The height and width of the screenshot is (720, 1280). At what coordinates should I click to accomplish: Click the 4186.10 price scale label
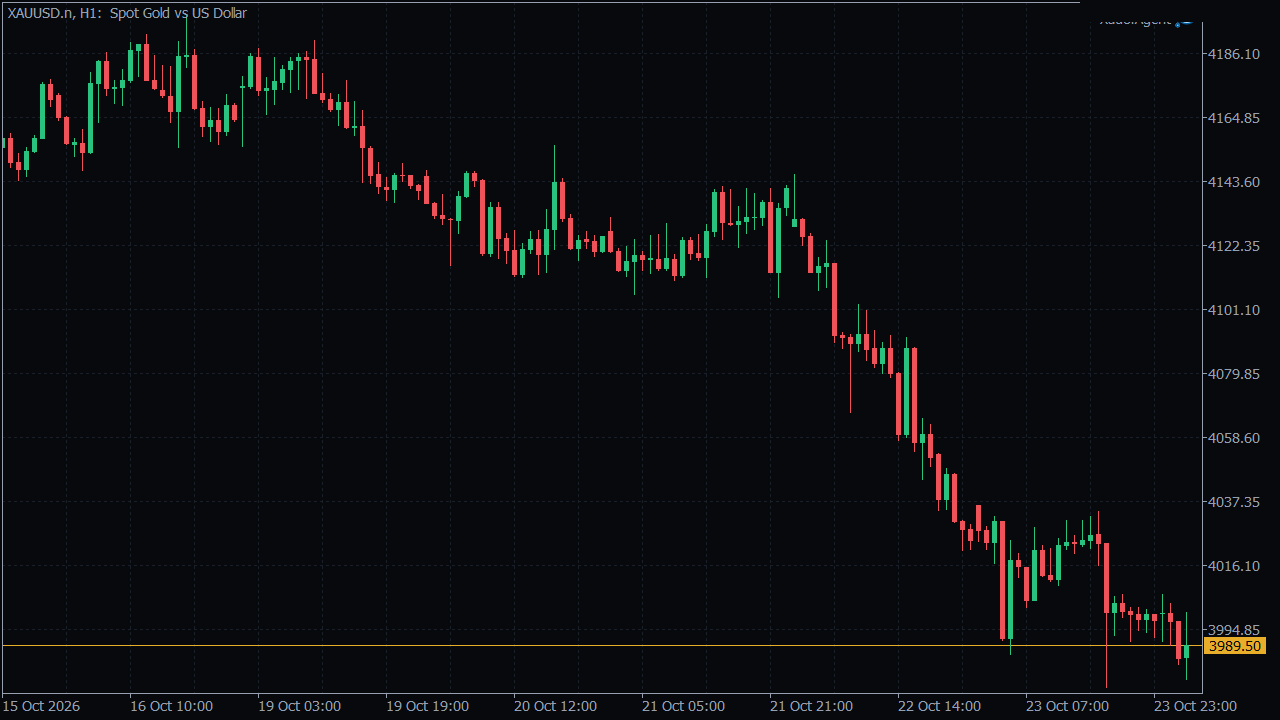click(1233, 54)
